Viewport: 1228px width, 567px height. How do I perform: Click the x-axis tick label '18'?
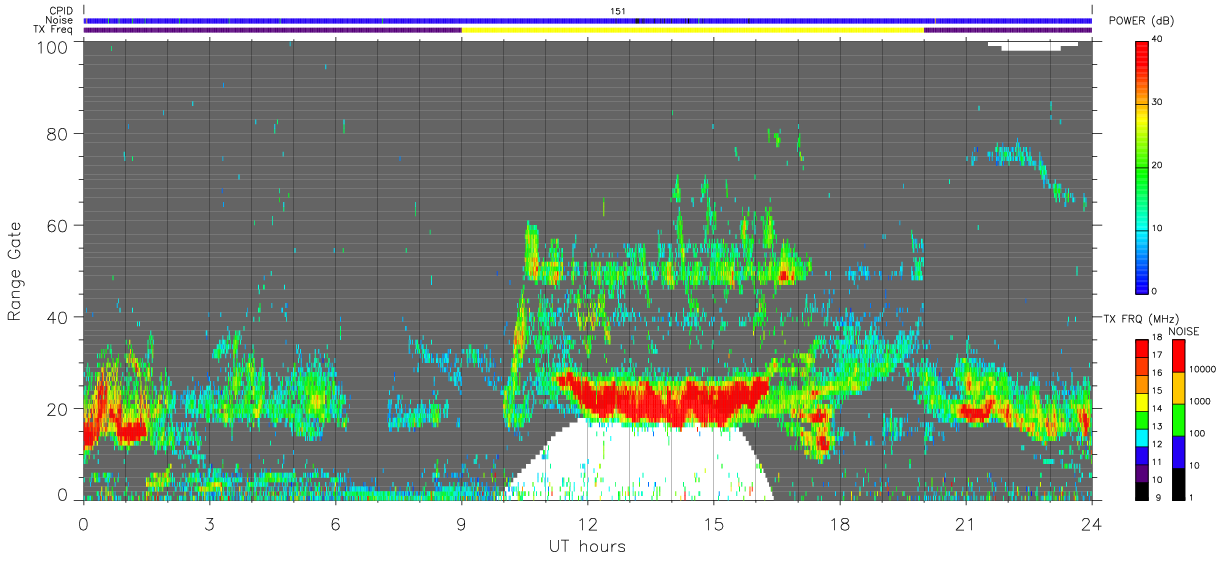(x=839, y=524)
